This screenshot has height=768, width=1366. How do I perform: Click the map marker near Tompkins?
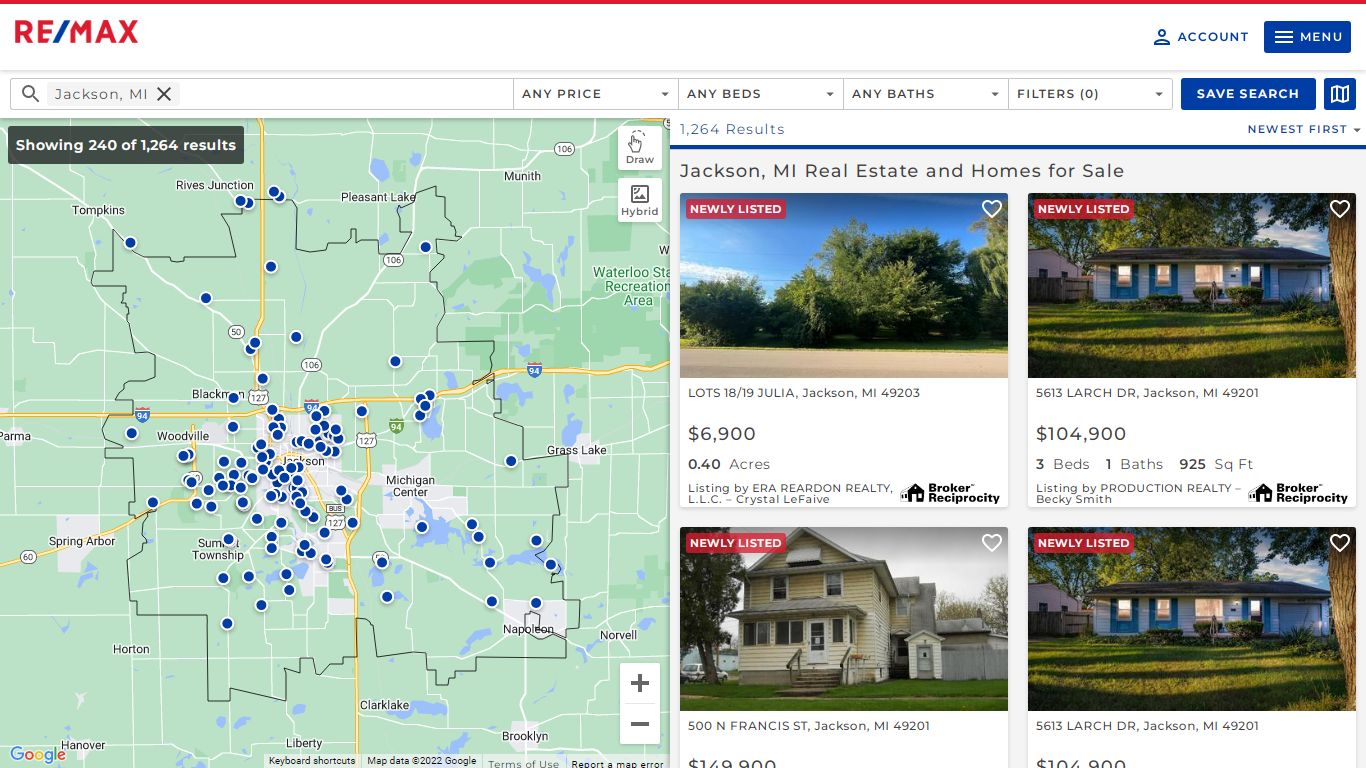point(130,243)
